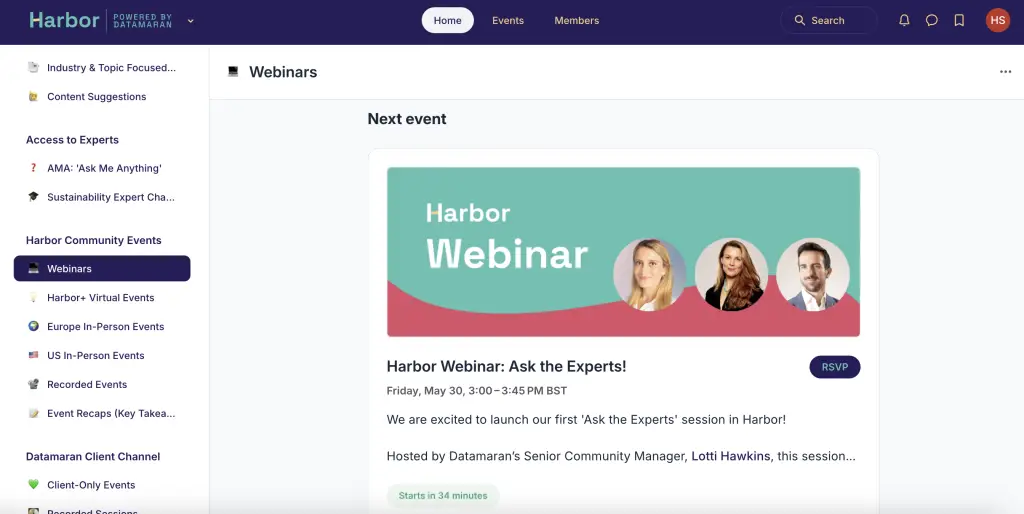
Task: Click the laptop icon in sidebar Webinars row
Action: pos(33,268)
